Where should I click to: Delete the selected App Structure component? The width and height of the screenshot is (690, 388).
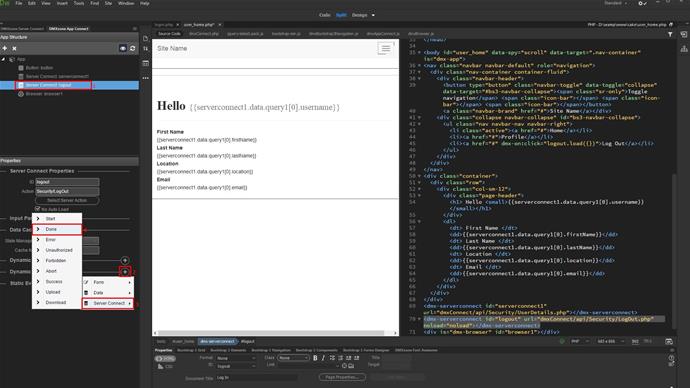tap(15, 48)
